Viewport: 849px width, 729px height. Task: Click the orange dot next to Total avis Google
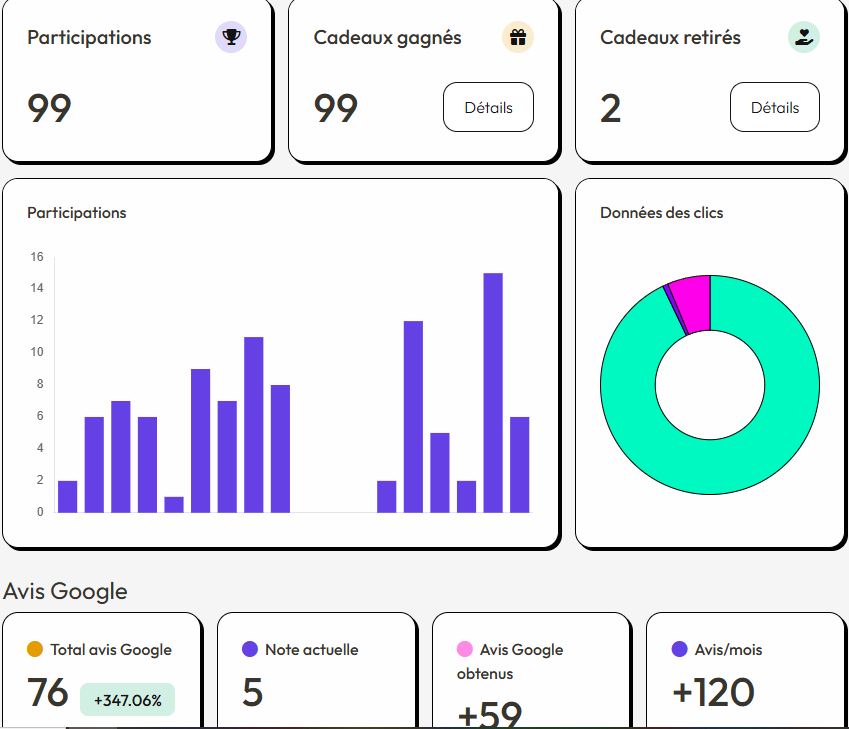[35, 650]
